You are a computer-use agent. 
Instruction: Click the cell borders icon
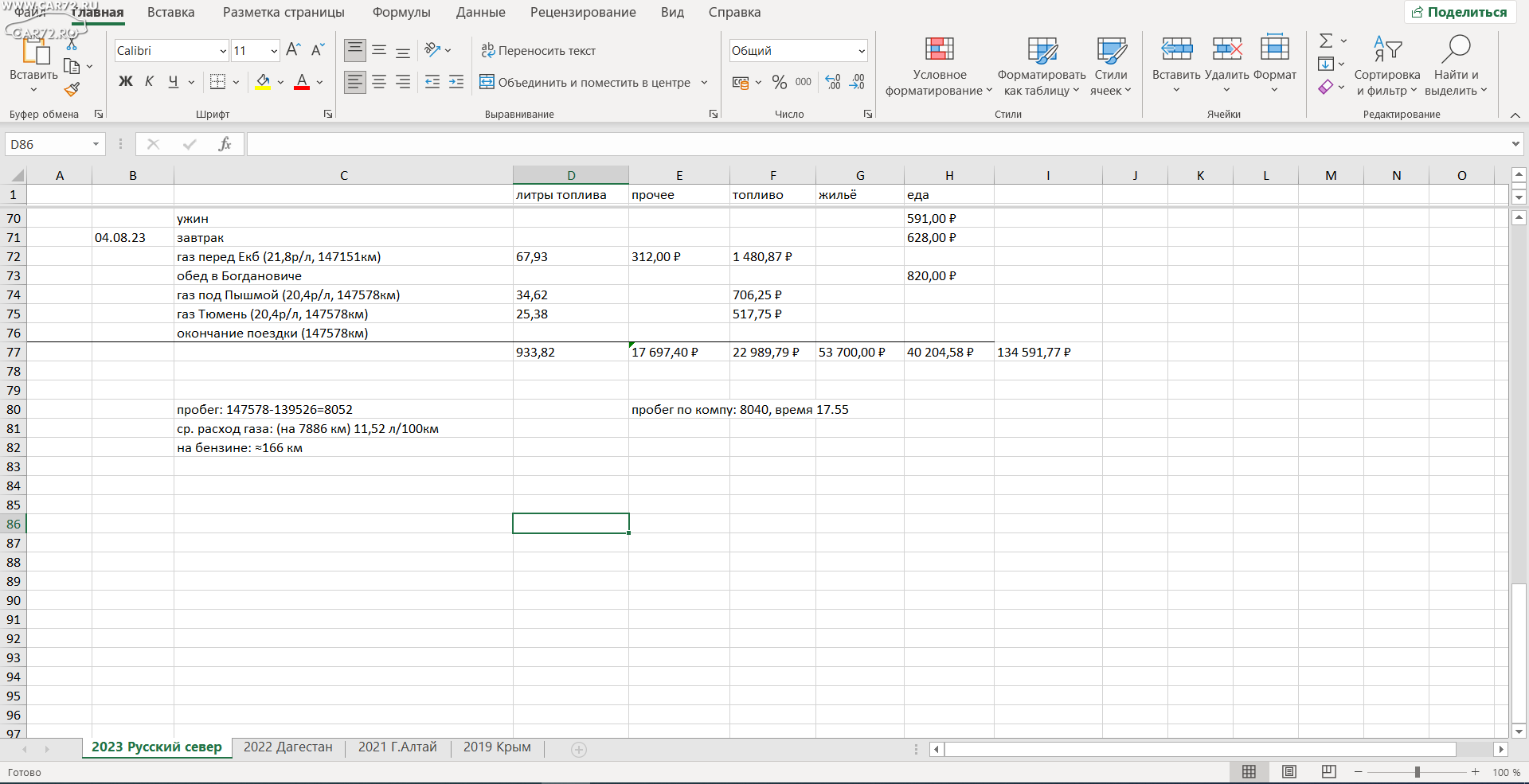tap(217, 82)
